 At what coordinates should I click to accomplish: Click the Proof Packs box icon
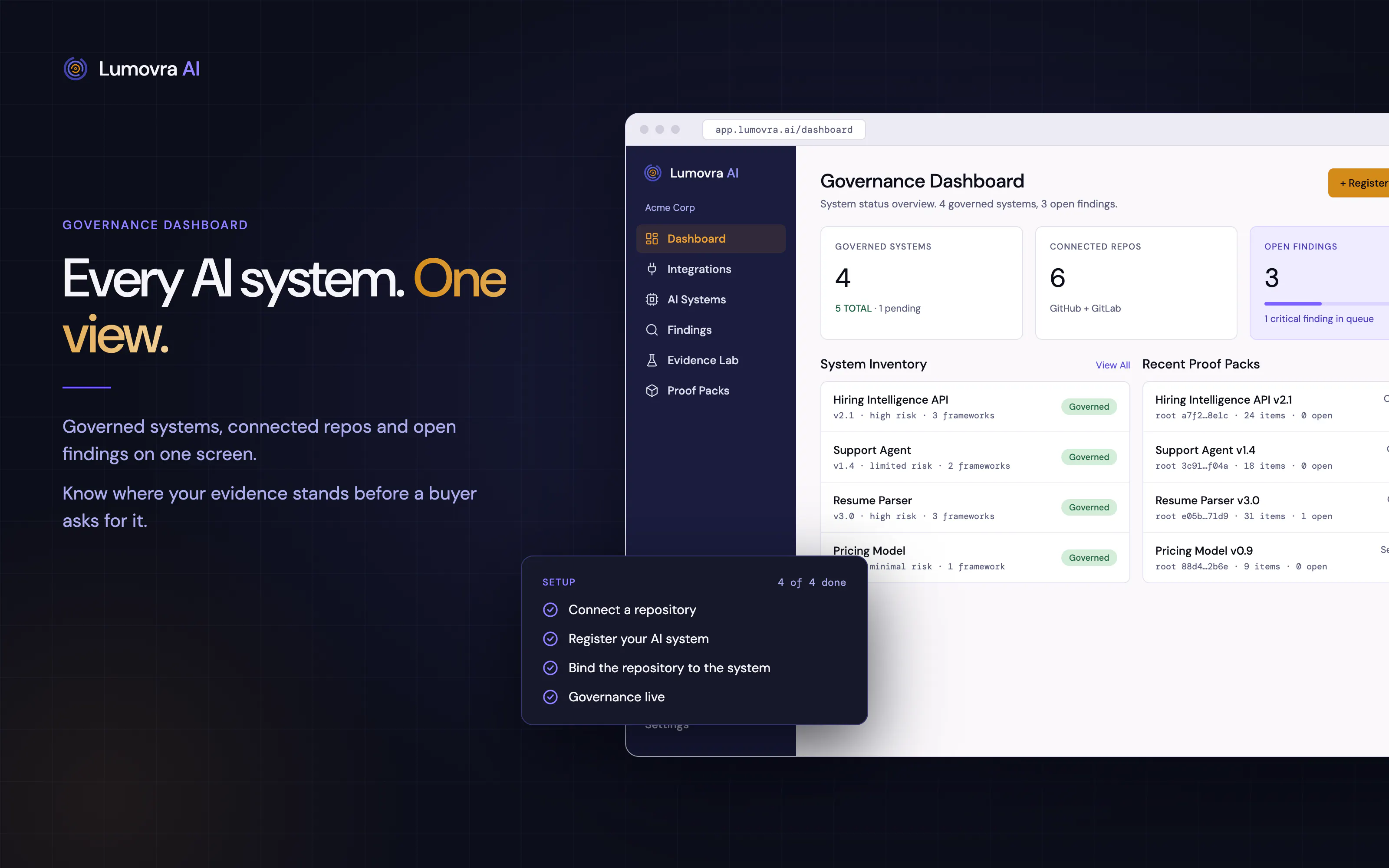pyautogui.click(x=652, y=391)
